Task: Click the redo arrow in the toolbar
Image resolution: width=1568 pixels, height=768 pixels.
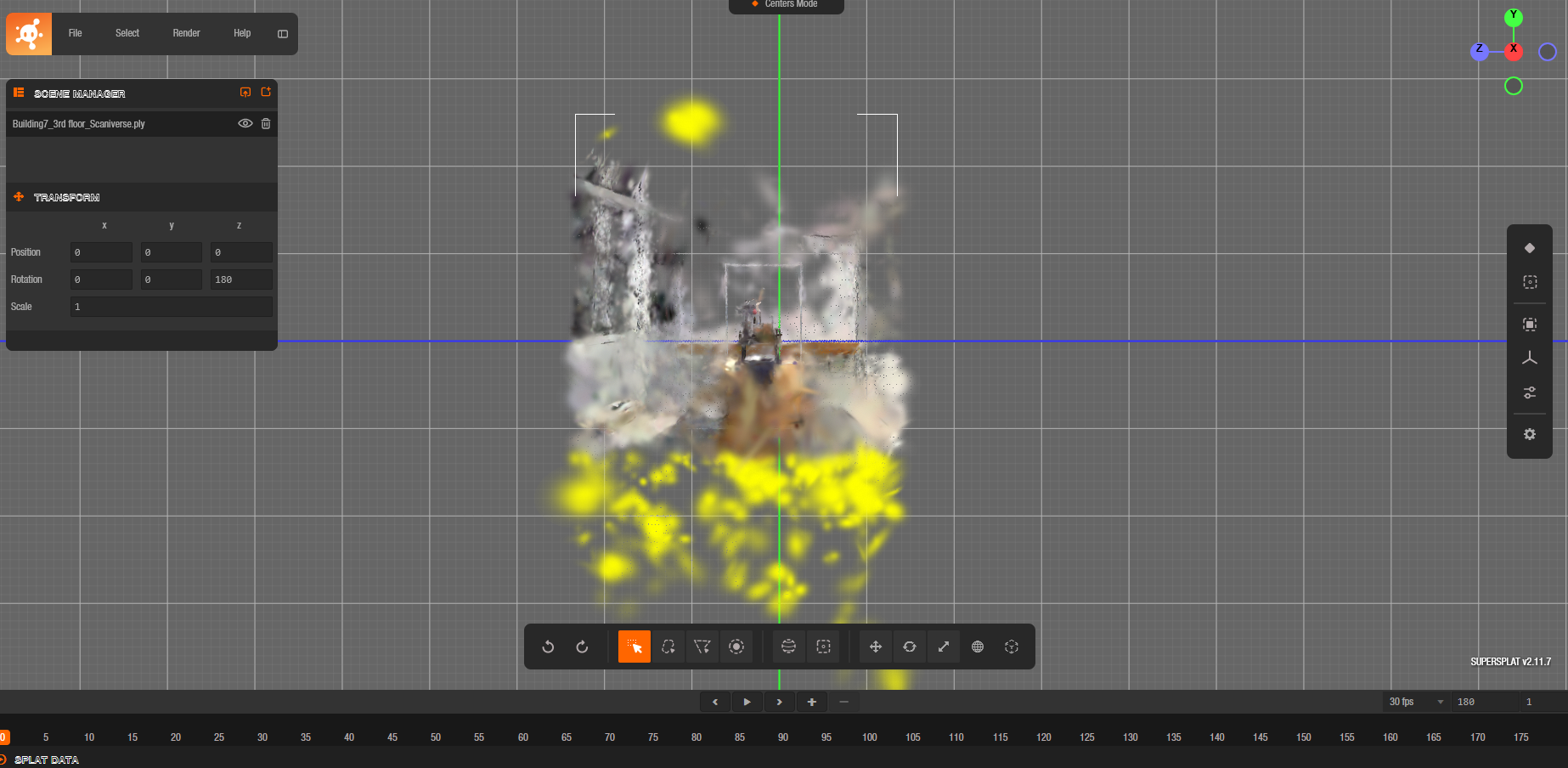Action: click(x=582, y=647)
